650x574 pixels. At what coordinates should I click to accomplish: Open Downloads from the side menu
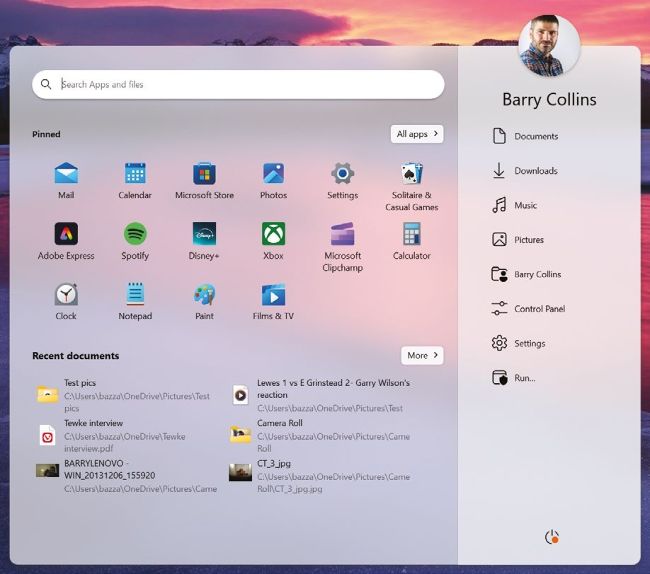point(535,171)
